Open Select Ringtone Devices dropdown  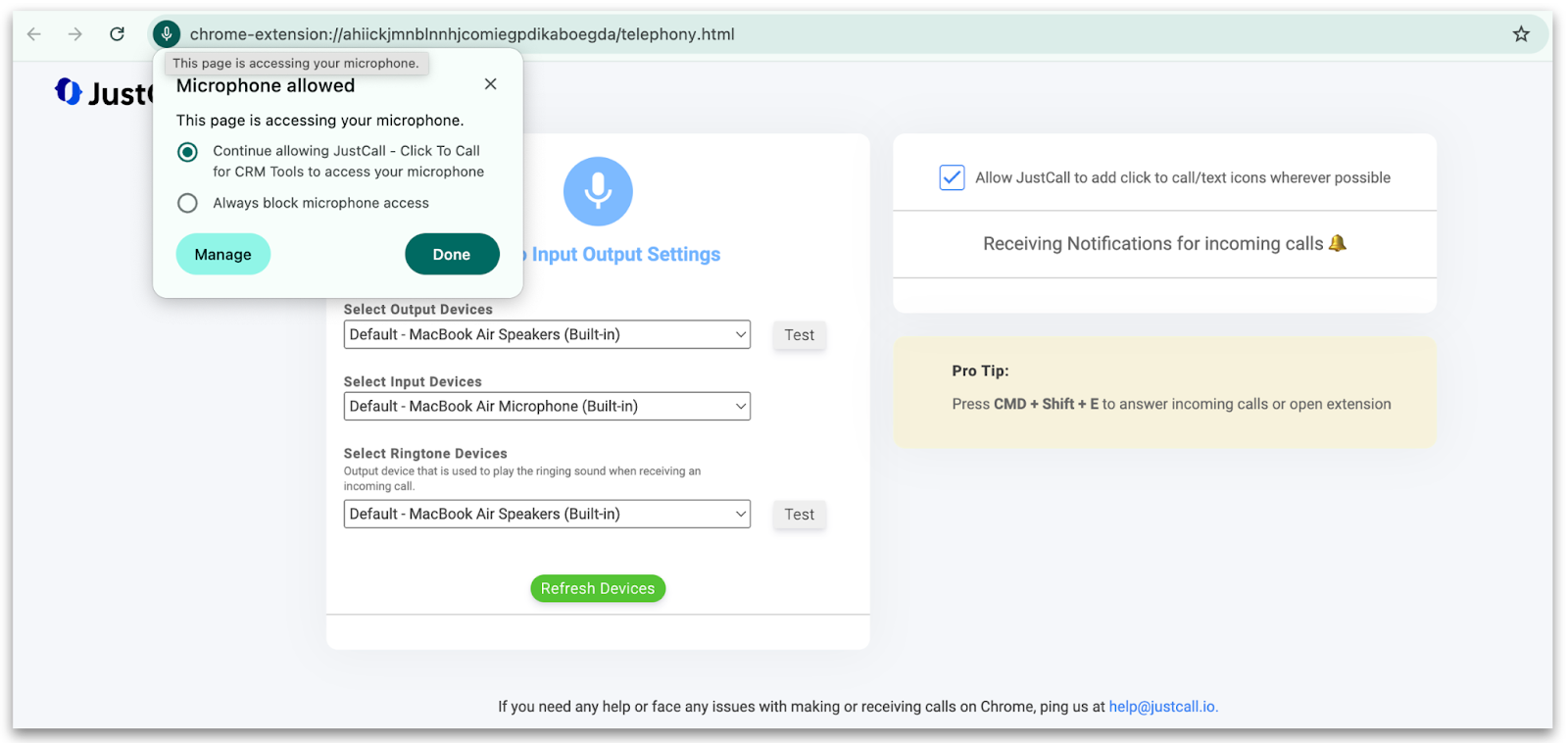(547, 514)
